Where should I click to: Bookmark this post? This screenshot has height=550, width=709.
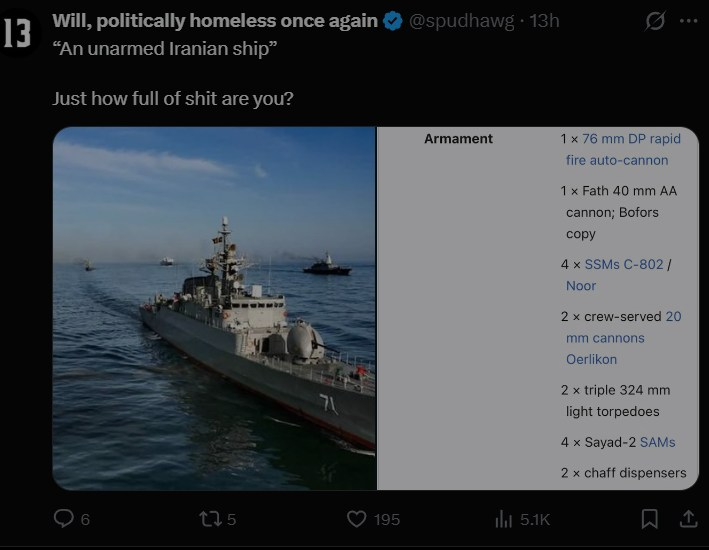[649, 518]
